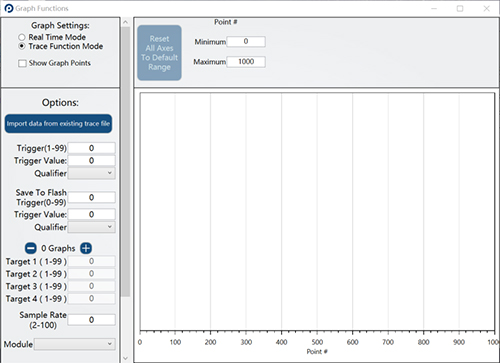
Task: Click the sidebar vertical scrollbar thumb
Action: 126,162
